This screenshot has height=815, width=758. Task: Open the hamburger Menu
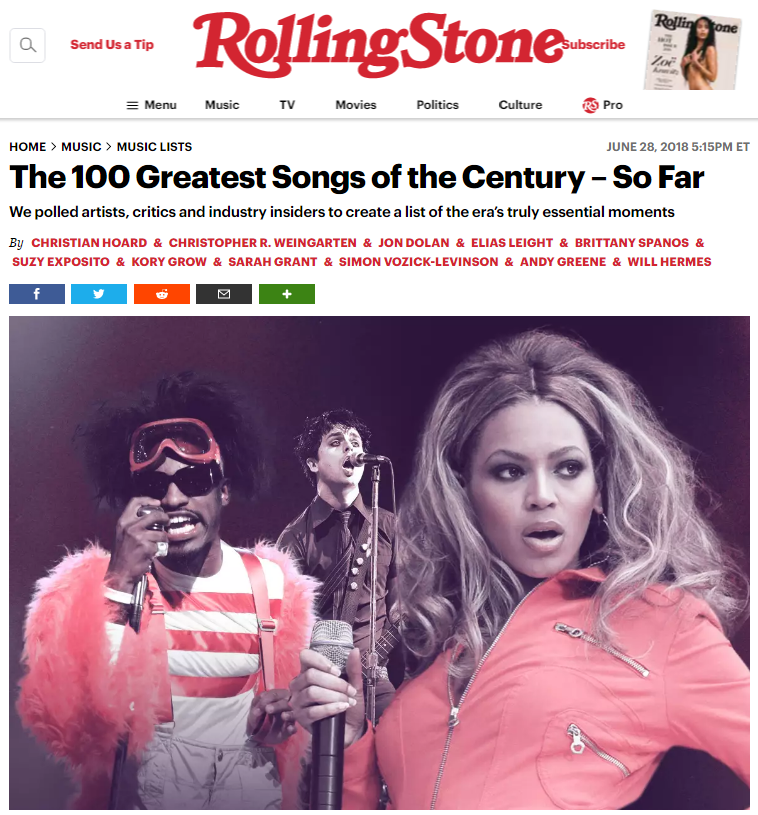point(152,105)
